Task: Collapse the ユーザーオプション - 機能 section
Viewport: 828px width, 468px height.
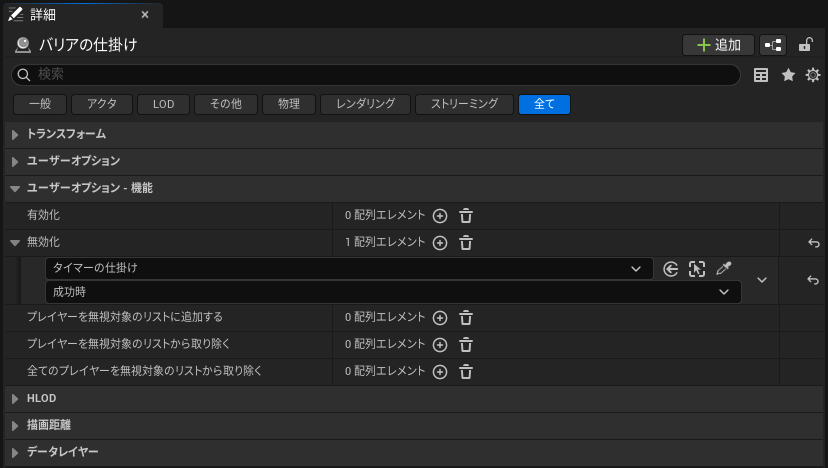Action: (15, 188)
